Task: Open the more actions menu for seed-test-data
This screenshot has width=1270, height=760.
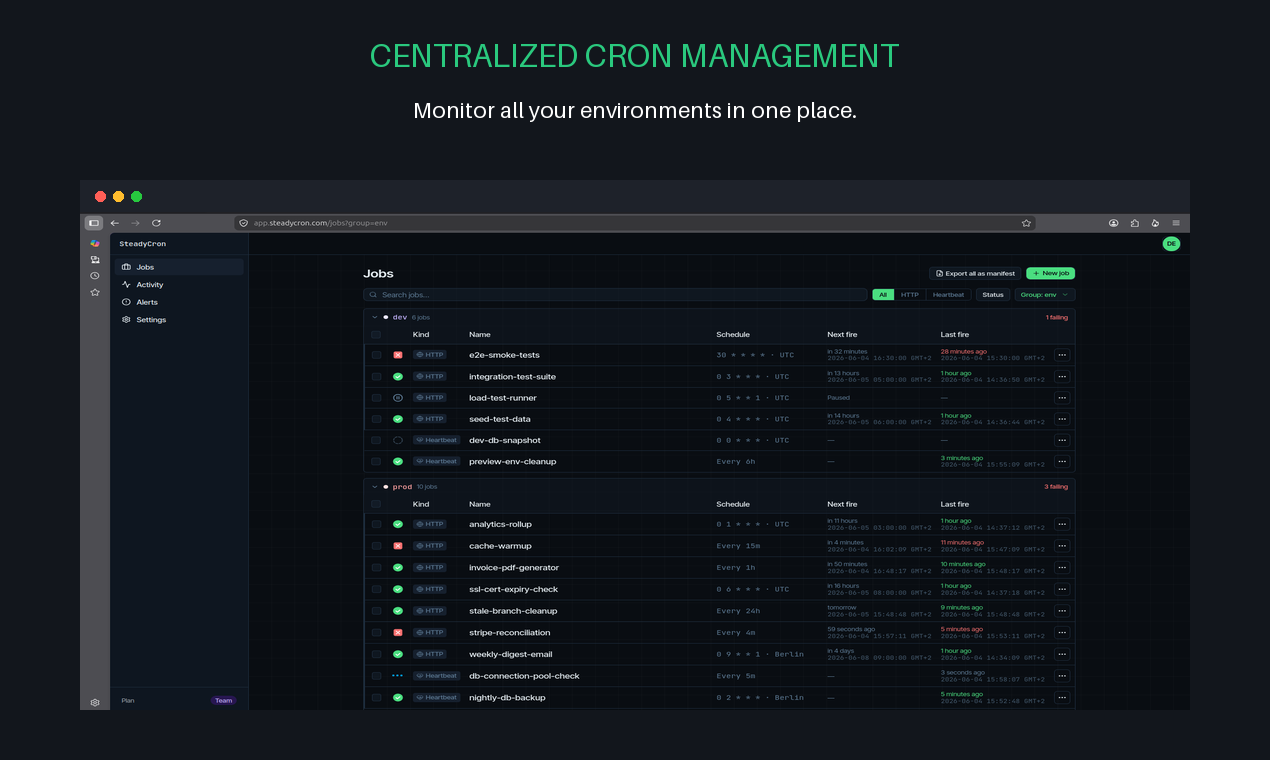Action: pyautogui.click(x=1062, y=419)
